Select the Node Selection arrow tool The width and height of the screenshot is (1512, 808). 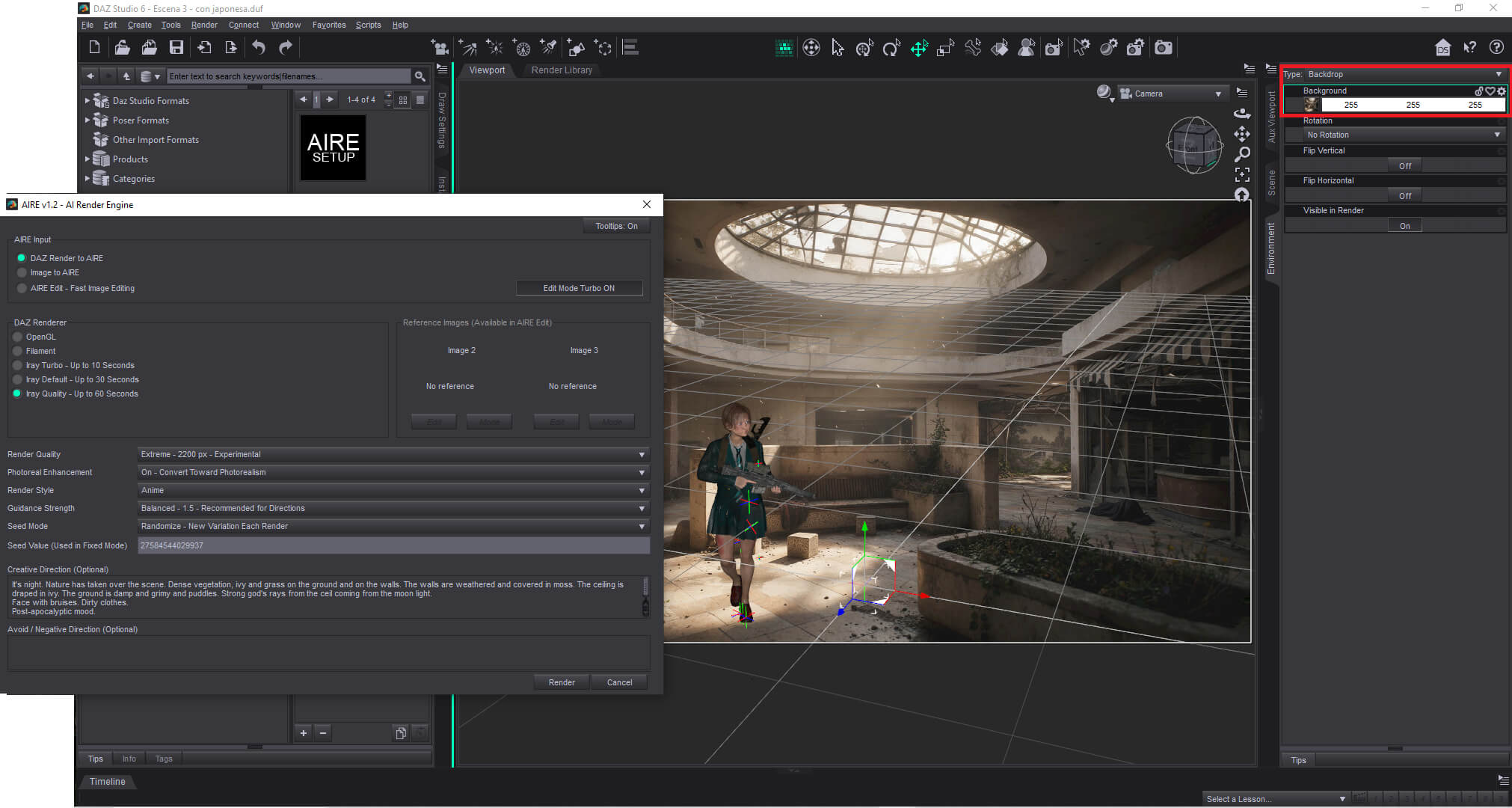838,48
